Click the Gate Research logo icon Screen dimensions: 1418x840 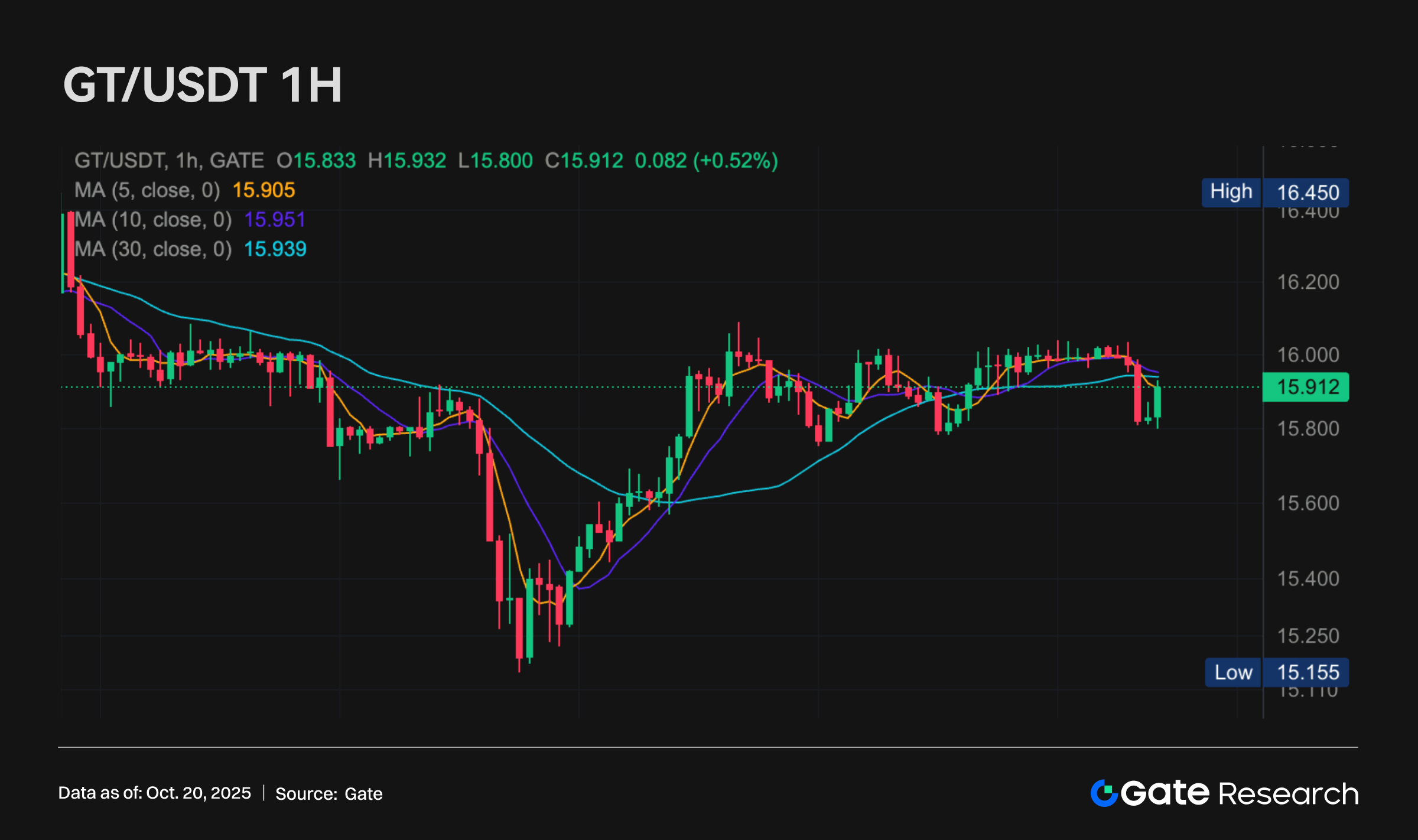(1104, 793)
